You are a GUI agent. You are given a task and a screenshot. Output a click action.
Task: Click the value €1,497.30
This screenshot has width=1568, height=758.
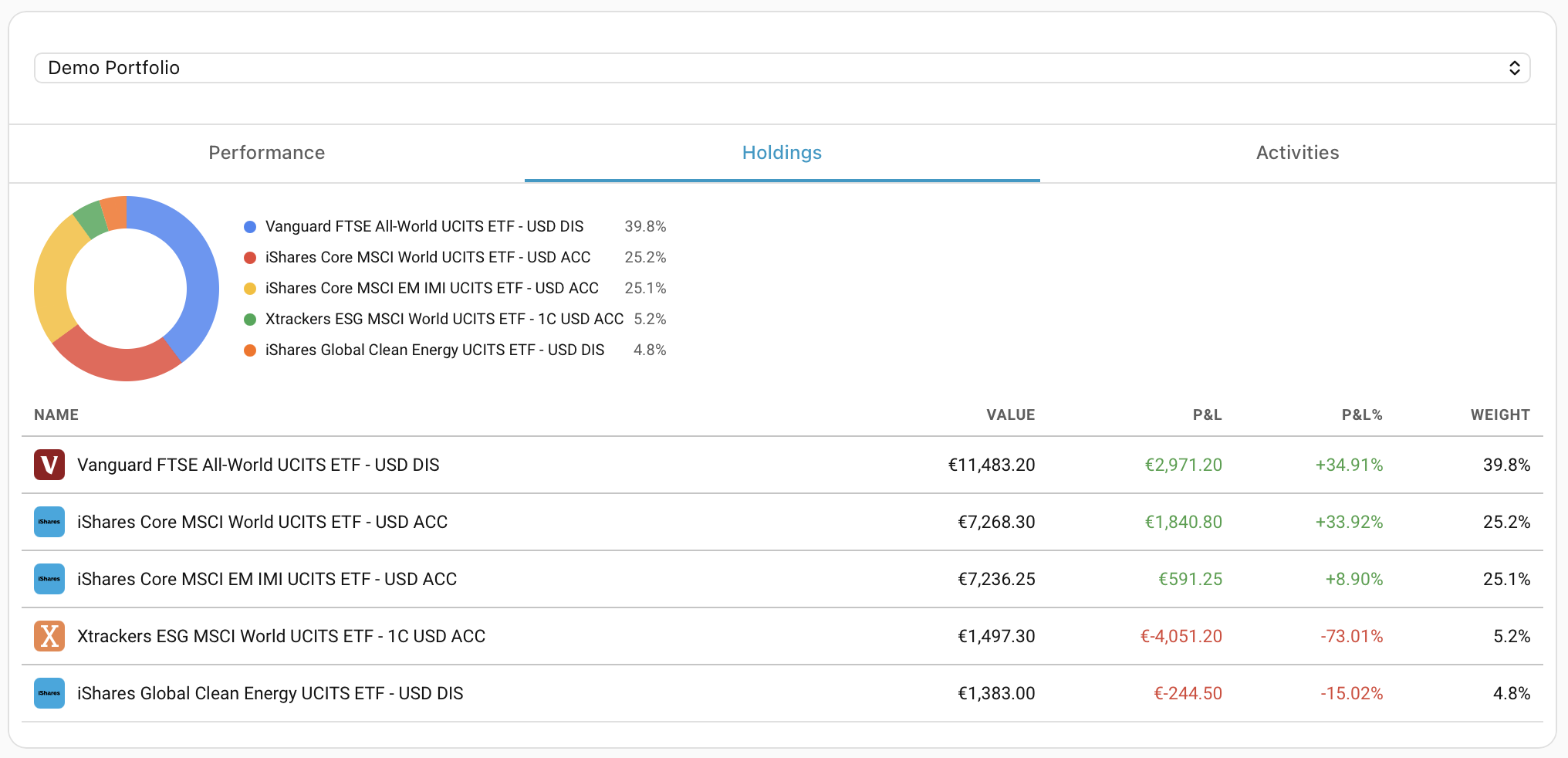click(996, 636)
